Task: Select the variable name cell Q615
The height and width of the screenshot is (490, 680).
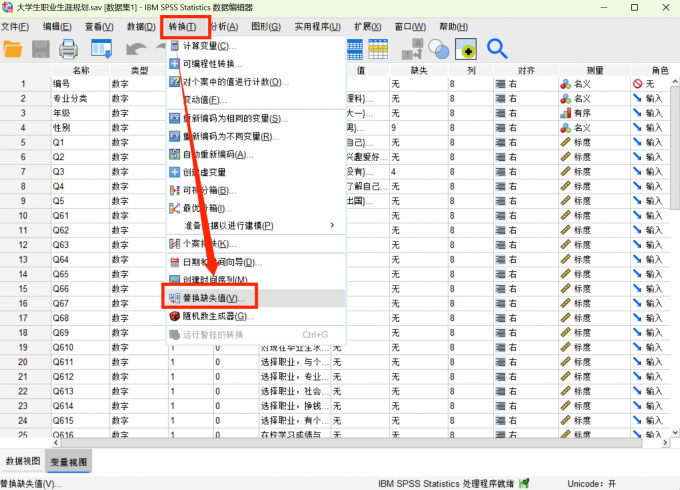Action: click(81, 421)
